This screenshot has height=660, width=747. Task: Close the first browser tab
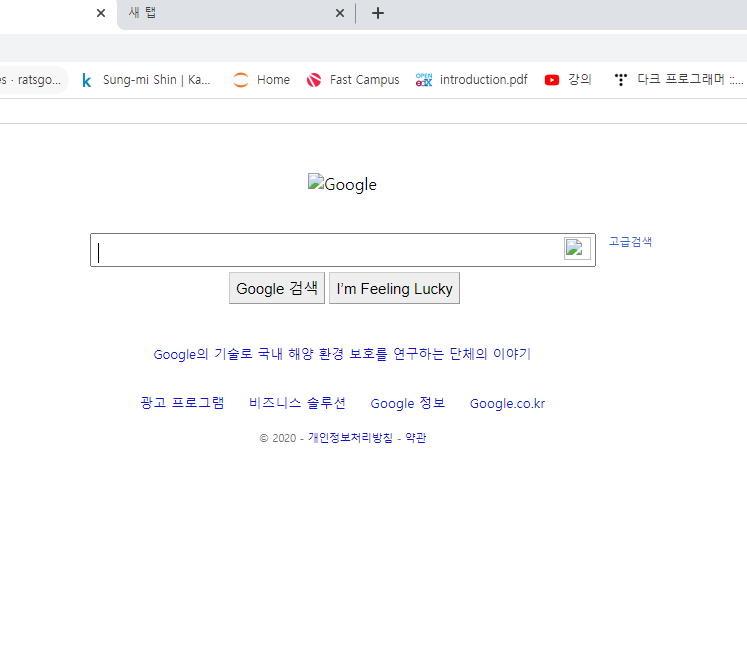coord(101,13)
